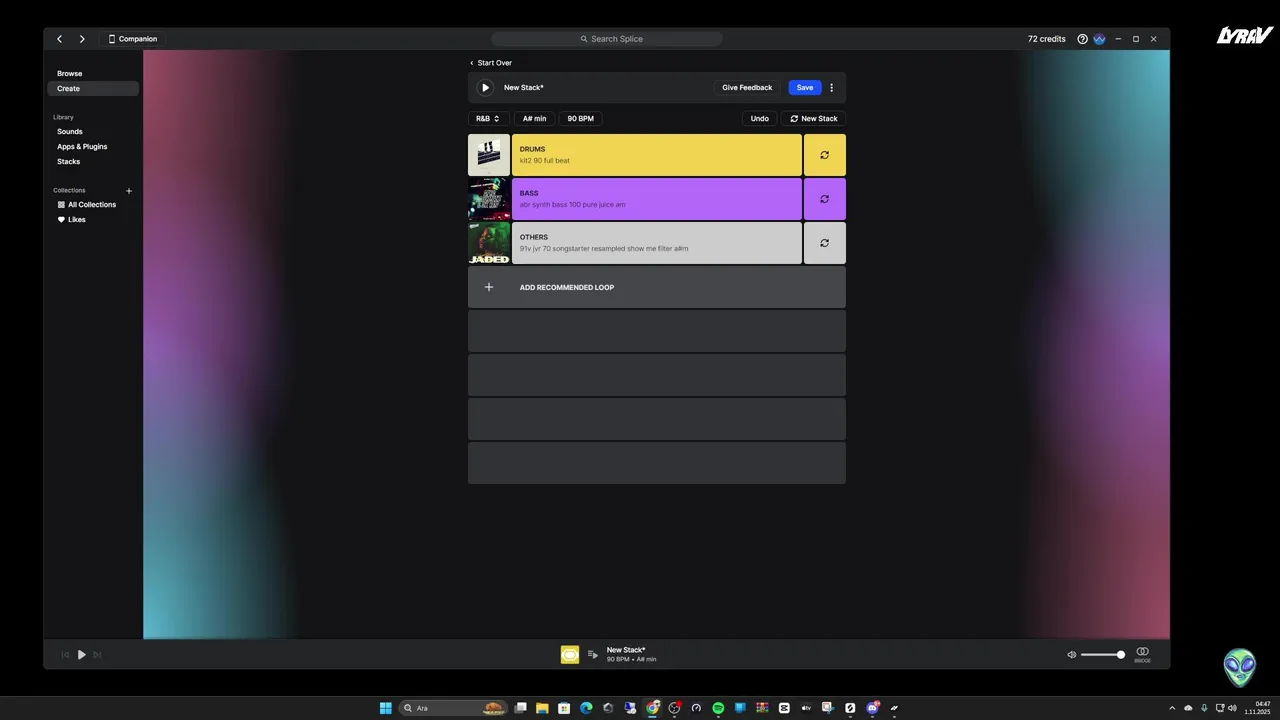Open All Collections
The image size is (1280, 720).
pyautogui.click(x=87, y=205)
